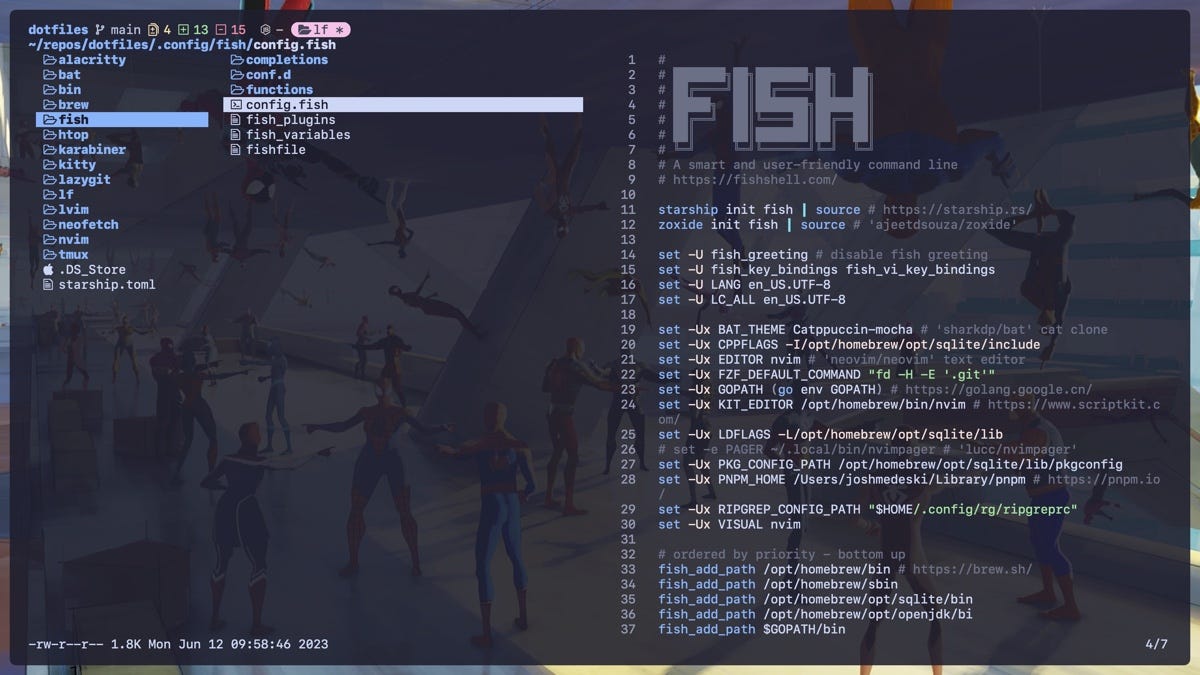Click the 'lucc/nvimpager' comment on line 26
Viewport: 1200px width, 675px height.
point(1017,450)
